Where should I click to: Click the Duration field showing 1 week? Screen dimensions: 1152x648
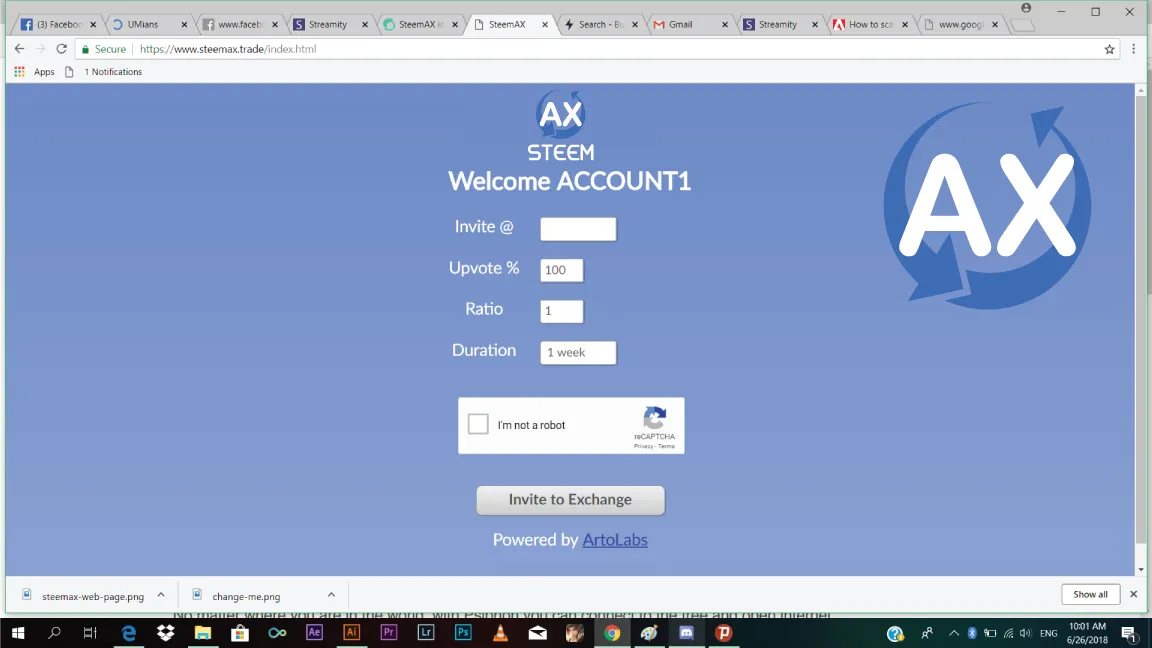click(x=578, y=353)
